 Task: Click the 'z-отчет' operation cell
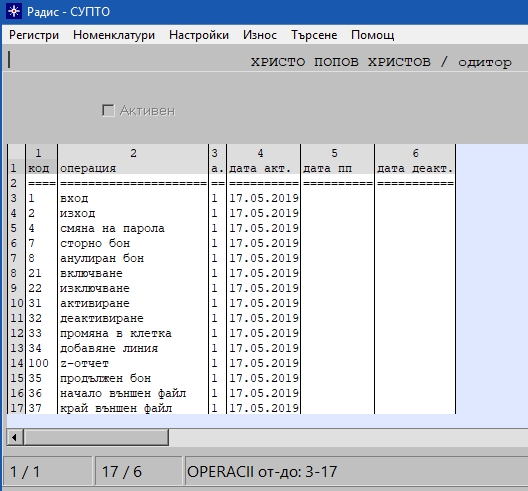point(133,363)
